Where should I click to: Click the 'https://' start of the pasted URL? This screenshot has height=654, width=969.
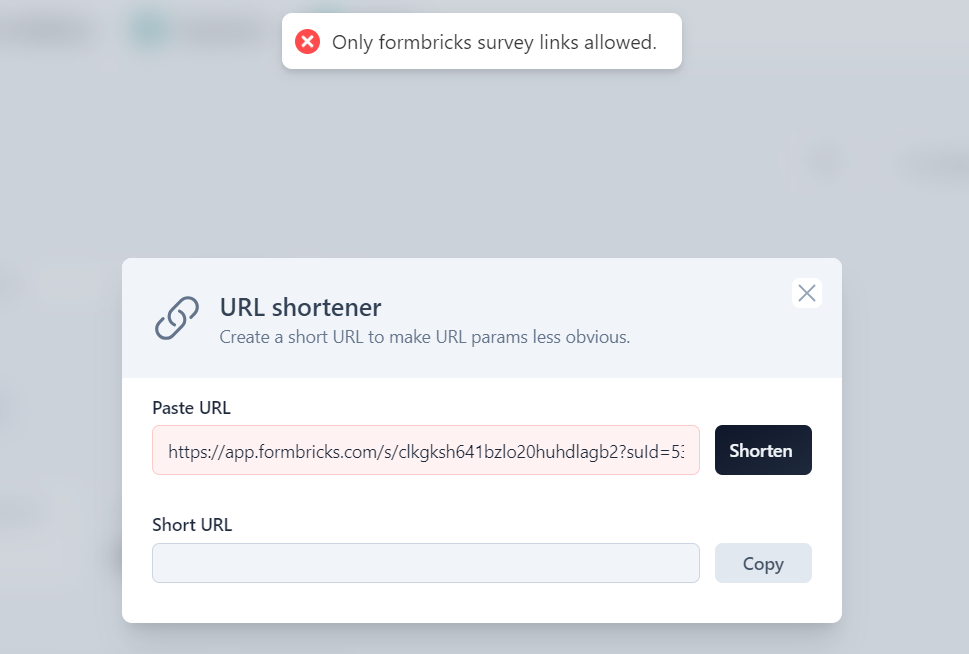(x=195, y=452)
